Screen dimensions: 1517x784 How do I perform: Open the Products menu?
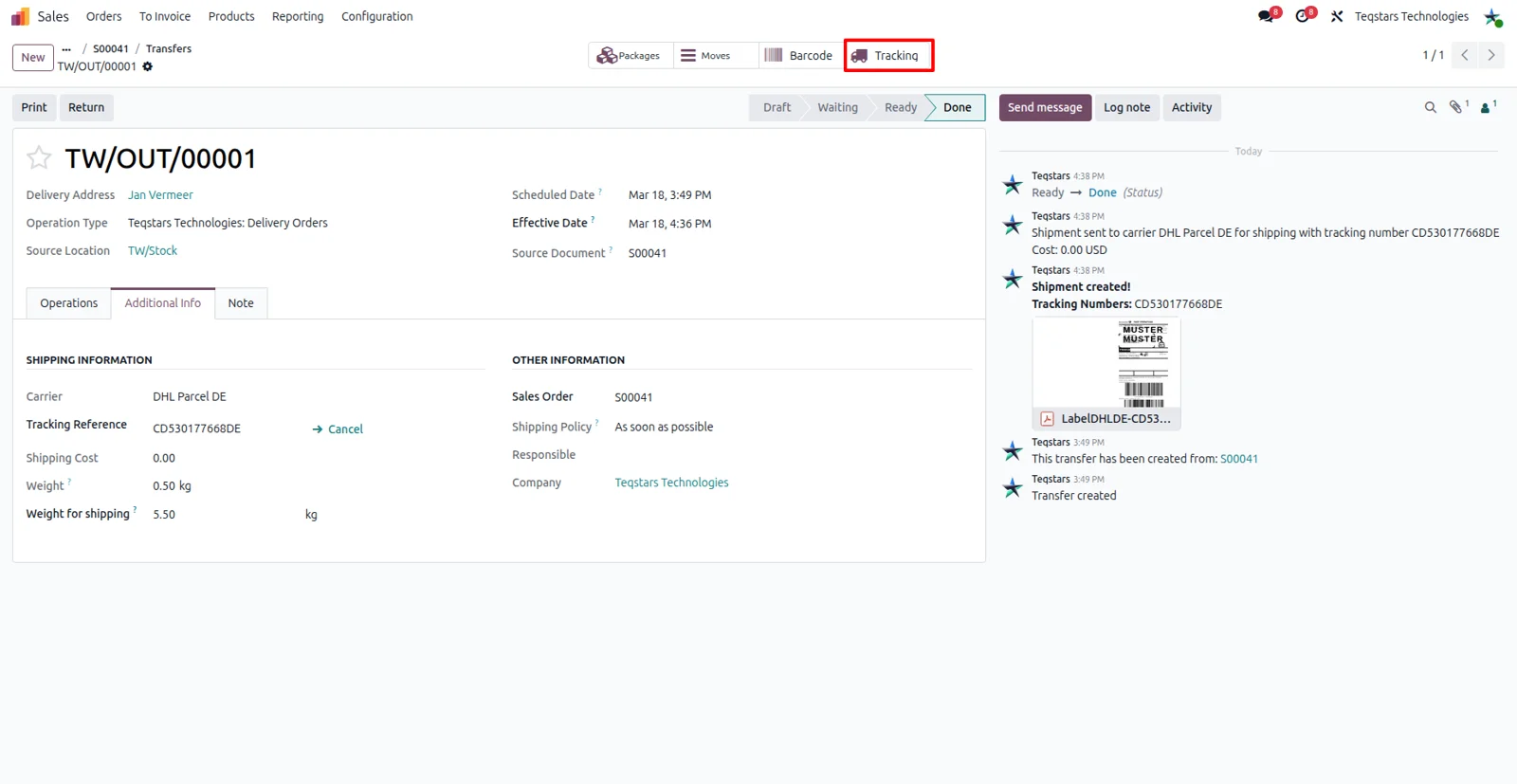pyautogui.click(x=231, y=16)
